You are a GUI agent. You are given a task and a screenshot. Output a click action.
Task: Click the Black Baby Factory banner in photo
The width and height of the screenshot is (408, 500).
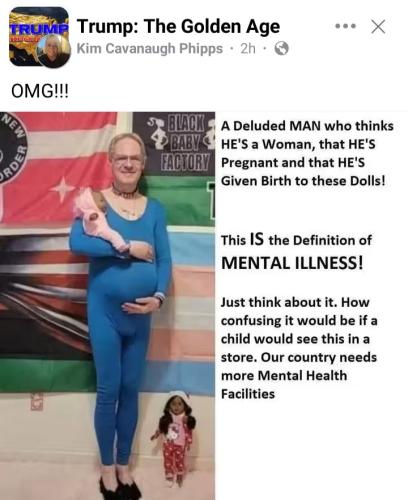[175, 144]
